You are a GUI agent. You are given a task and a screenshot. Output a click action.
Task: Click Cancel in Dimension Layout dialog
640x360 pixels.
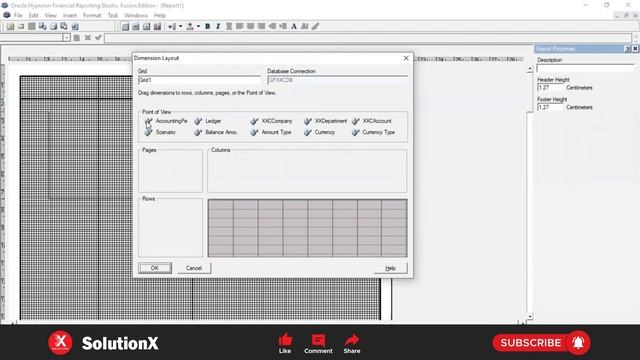point(194,268)
